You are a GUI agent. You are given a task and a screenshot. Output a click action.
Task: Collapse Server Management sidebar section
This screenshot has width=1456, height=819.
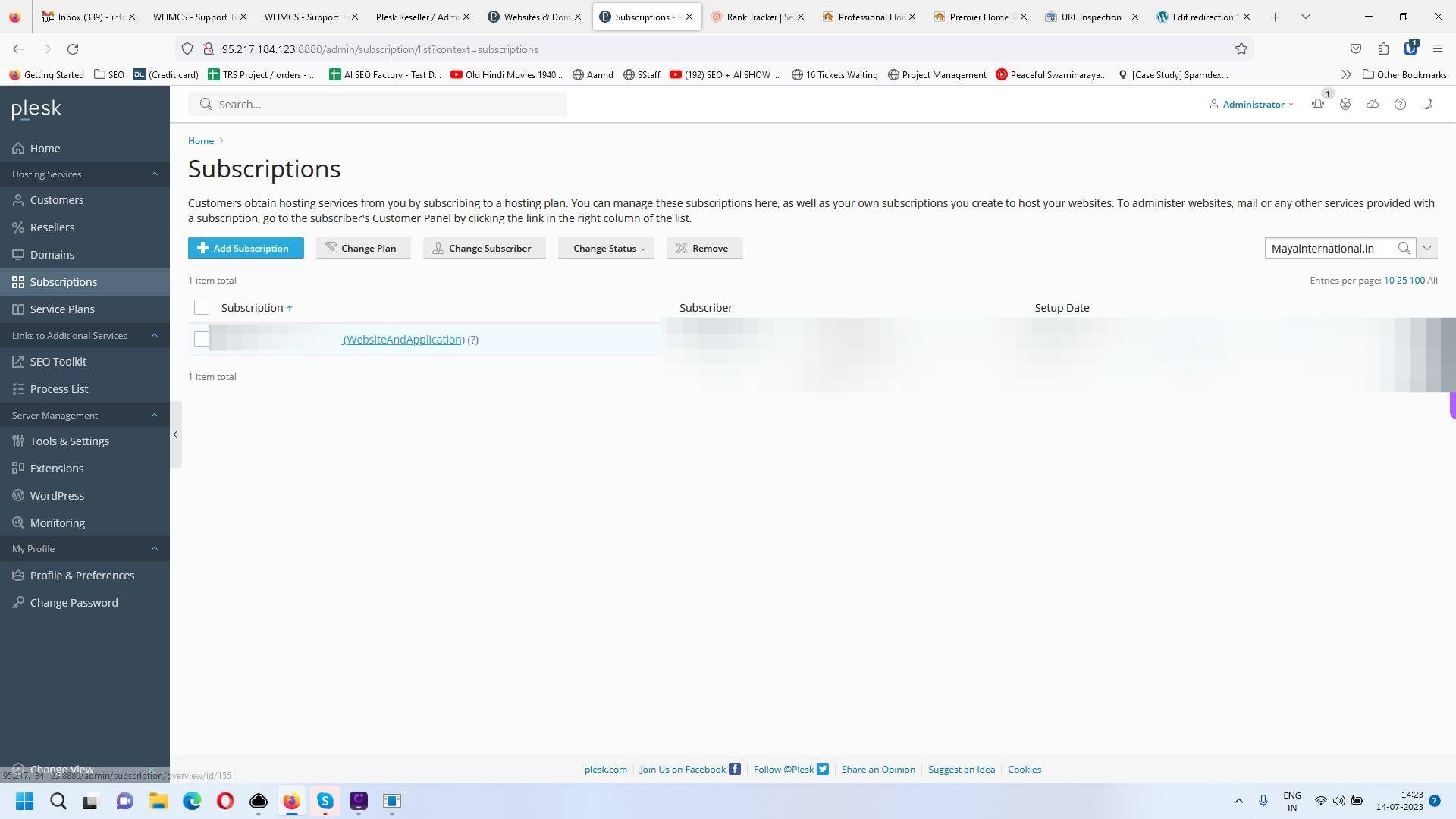point(155,416)
